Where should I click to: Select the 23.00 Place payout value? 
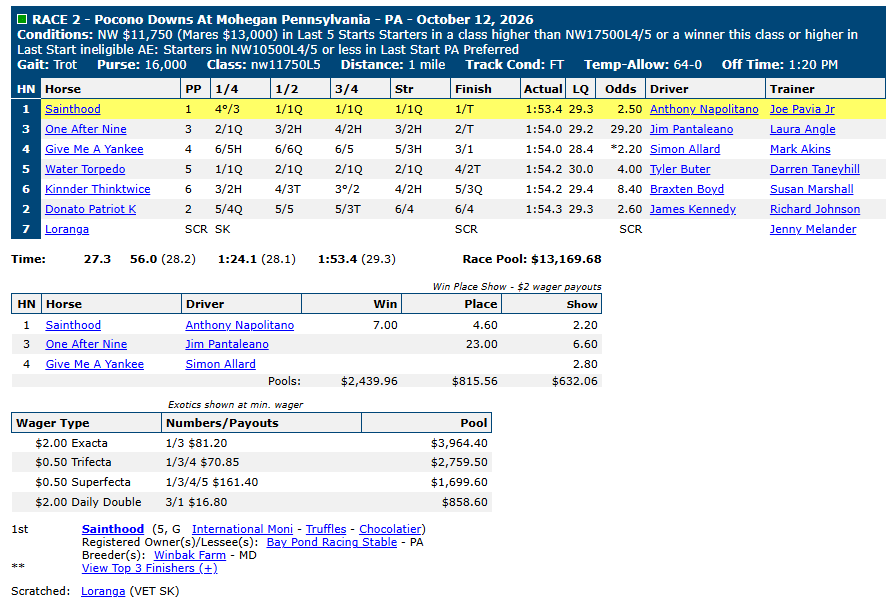coord(481,344)
